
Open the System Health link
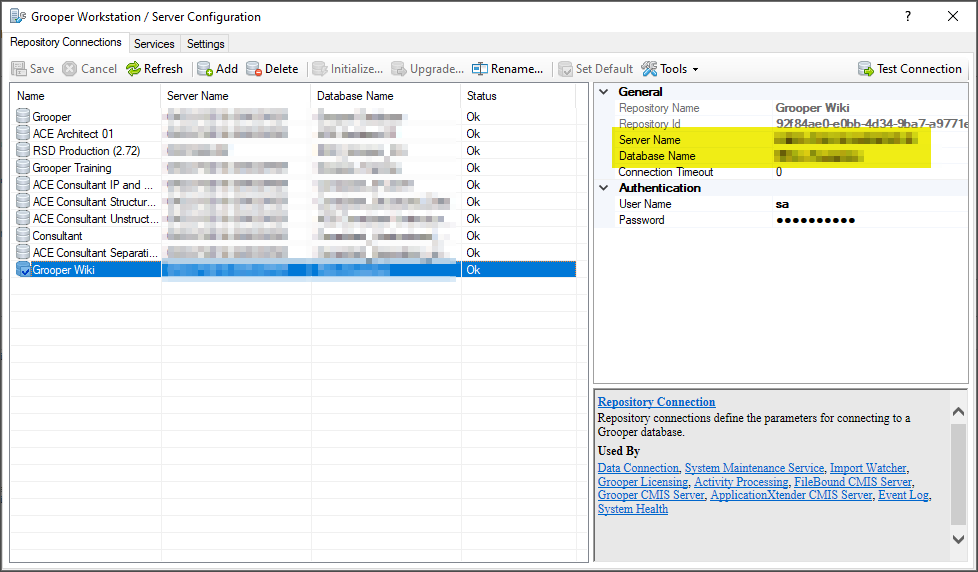[x=632, y=509]
